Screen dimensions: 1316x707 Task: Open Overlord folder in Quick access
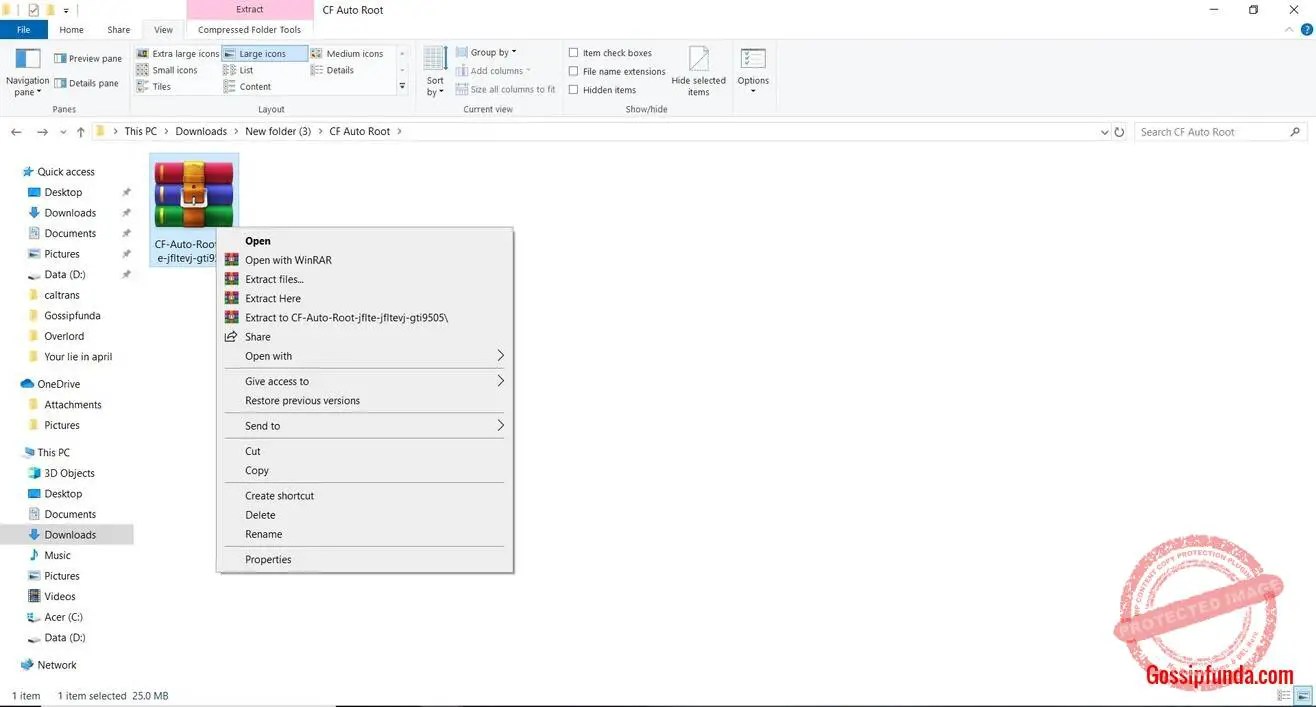click(64, 336)
